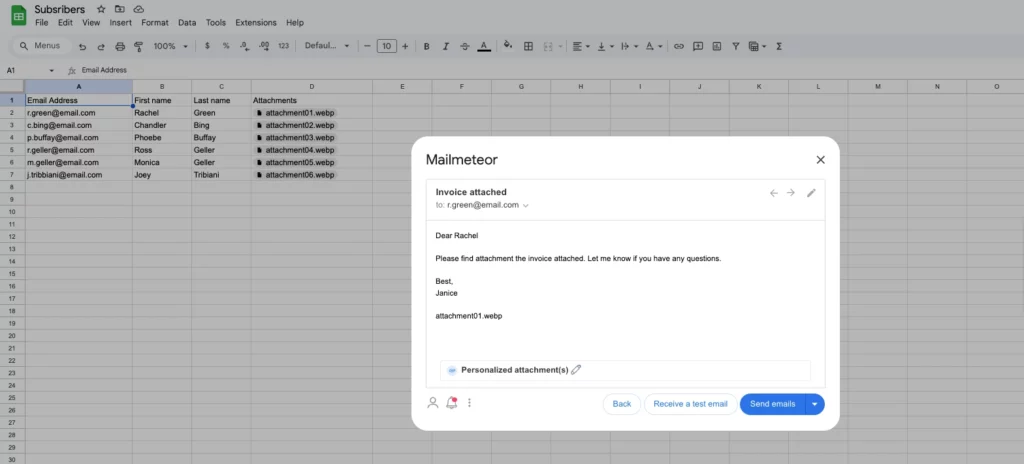Screen dimensions: 1024x464
Task: Click Receive a test email button
Action: click(690, 404)
